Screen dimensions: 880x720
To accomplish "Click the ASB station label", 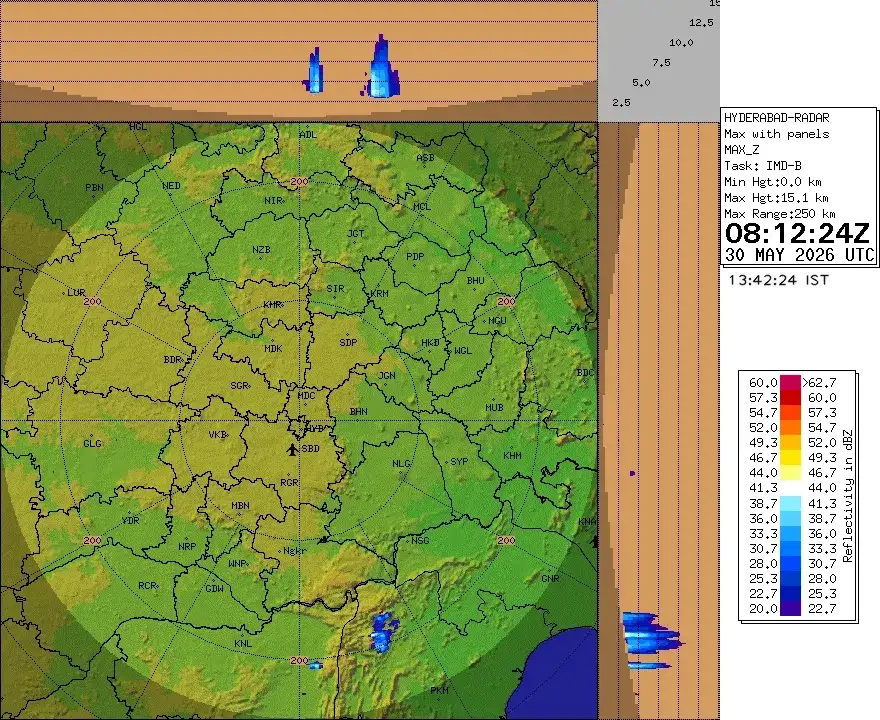I will point(425,158).
